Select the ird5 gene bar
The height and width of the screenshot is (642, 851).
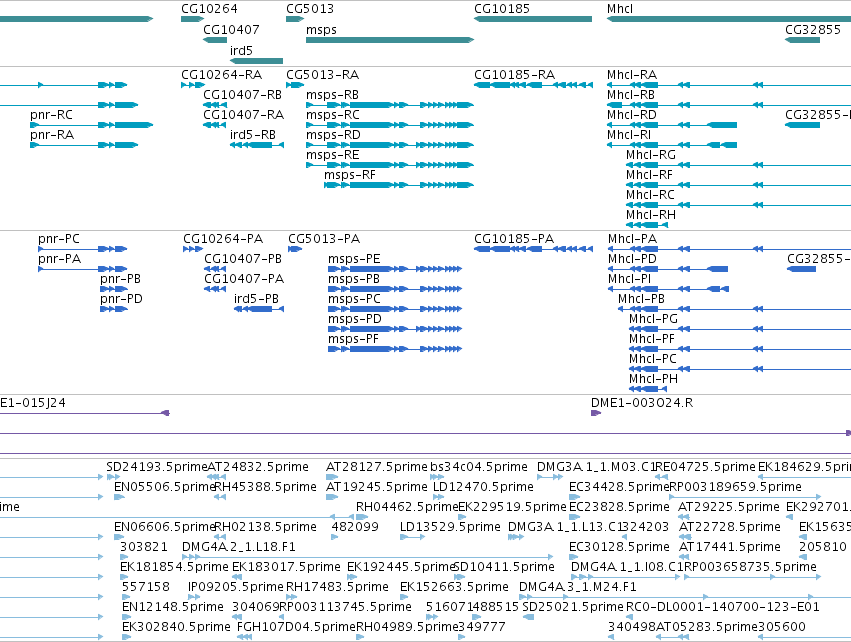pyautogui.click(x=257, y=61)
